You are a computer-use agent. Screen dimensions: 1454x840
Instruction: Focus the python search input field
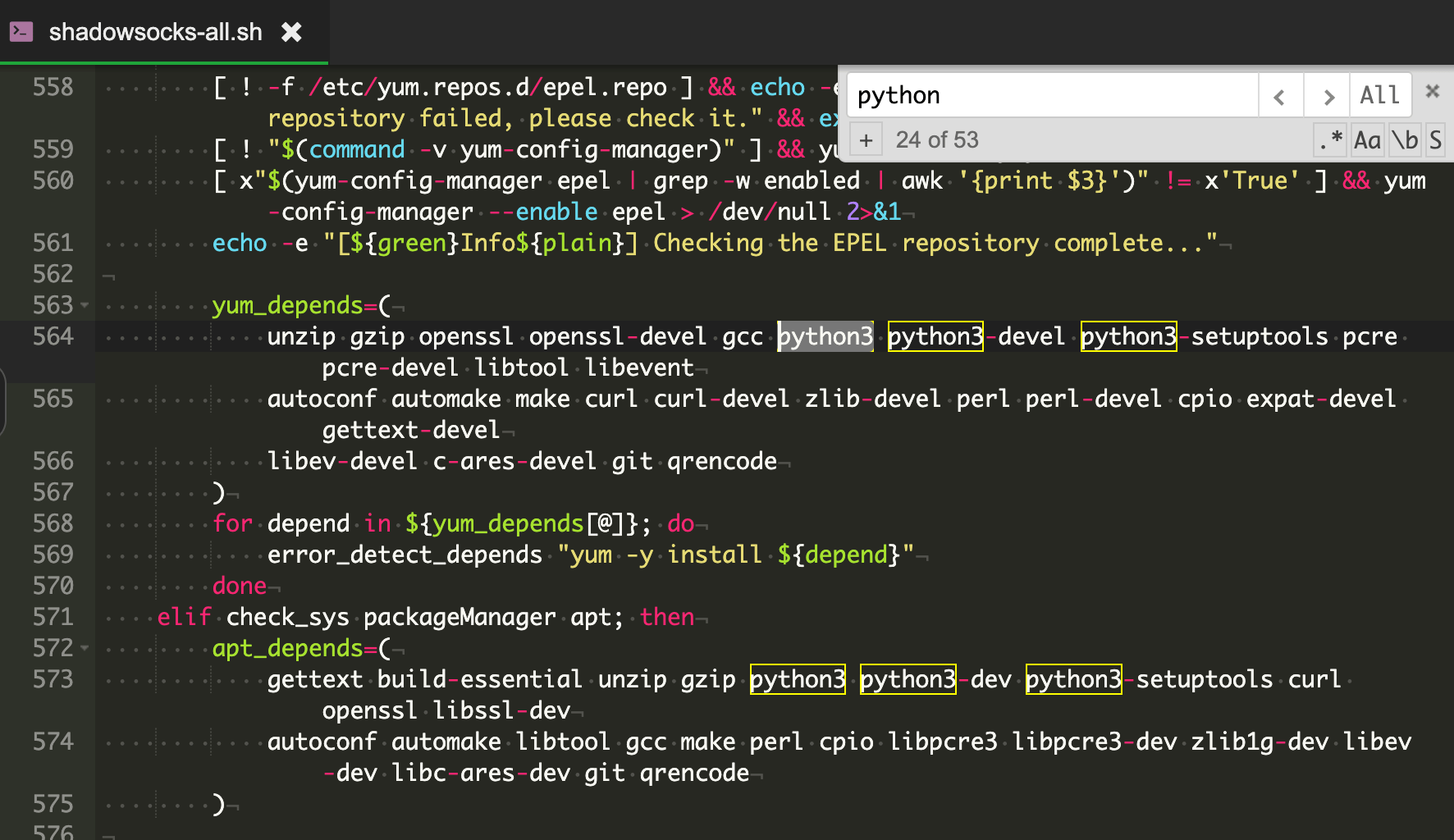tap(1052, 96)
